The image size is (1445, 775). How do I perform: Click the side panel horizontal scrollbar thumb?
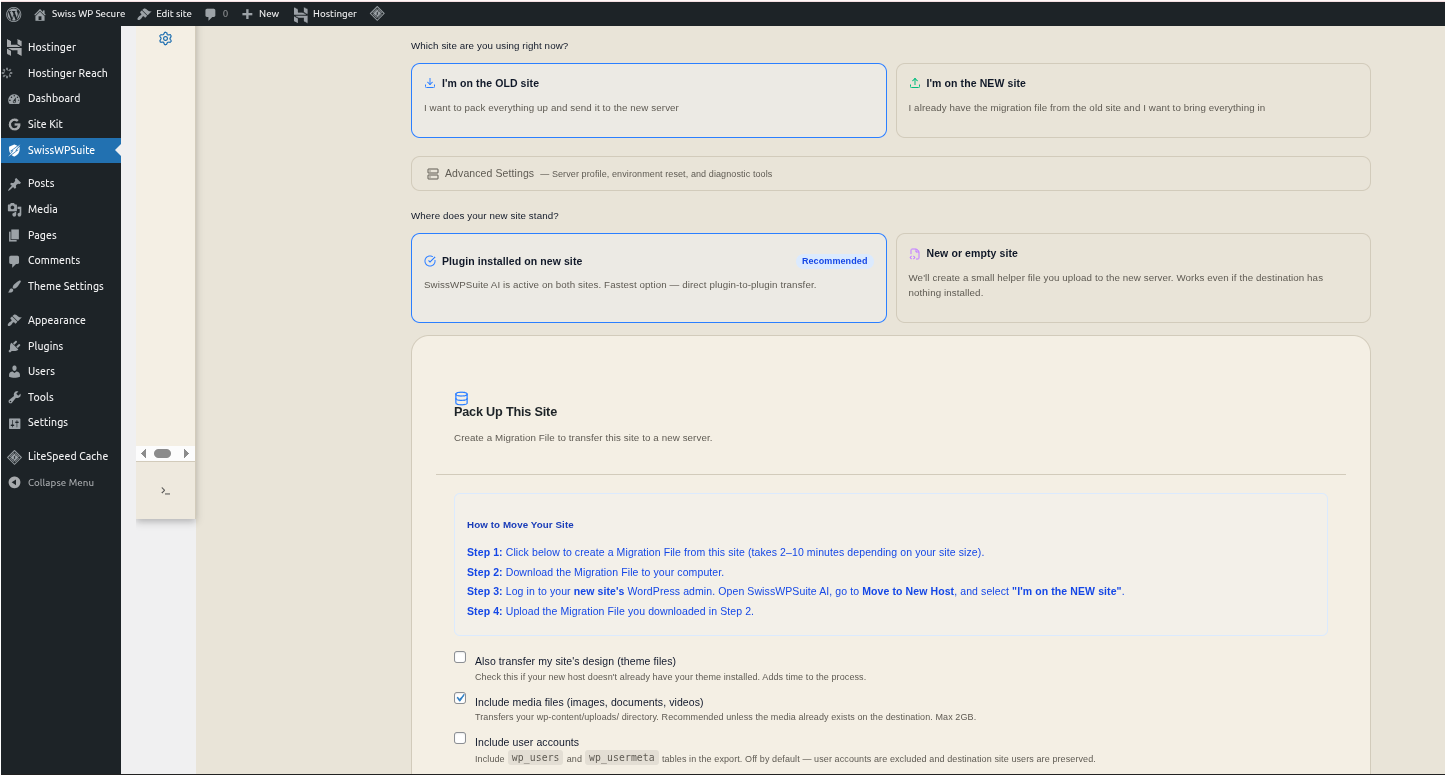[x=162, y=454]
